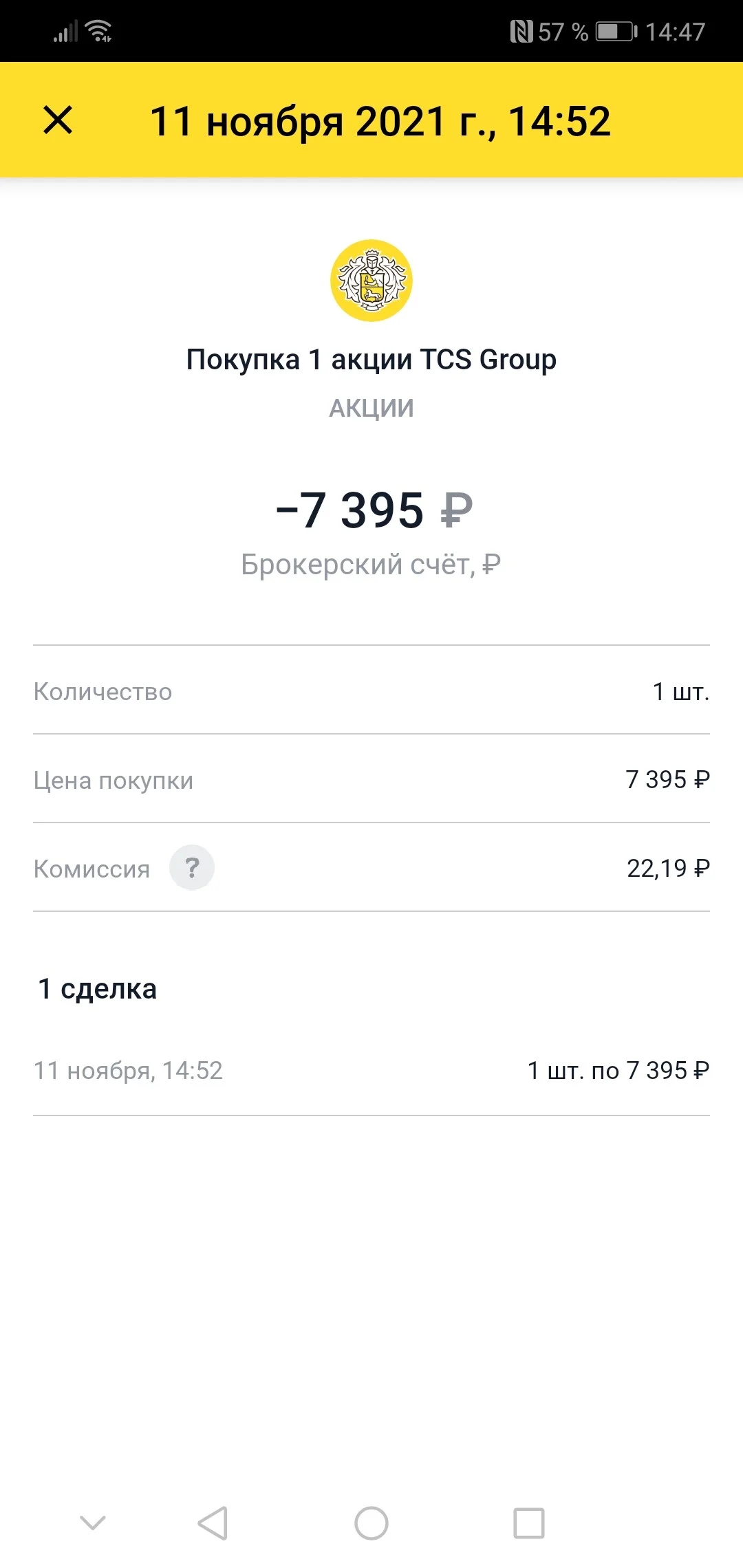Viewport: 743px width, 1568px height.
Task: Tap the −7 395 ₽ amount
Action: tap(374, 510)
